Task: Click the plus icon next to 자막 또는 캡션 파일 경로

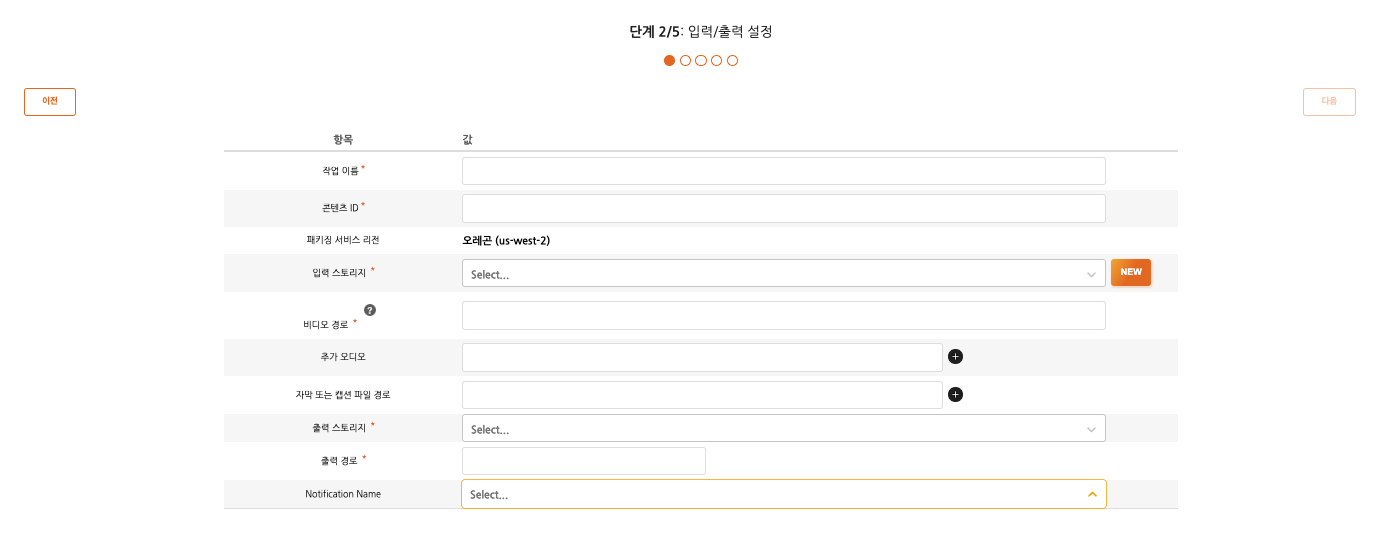Action: click(x=955, y=395)
